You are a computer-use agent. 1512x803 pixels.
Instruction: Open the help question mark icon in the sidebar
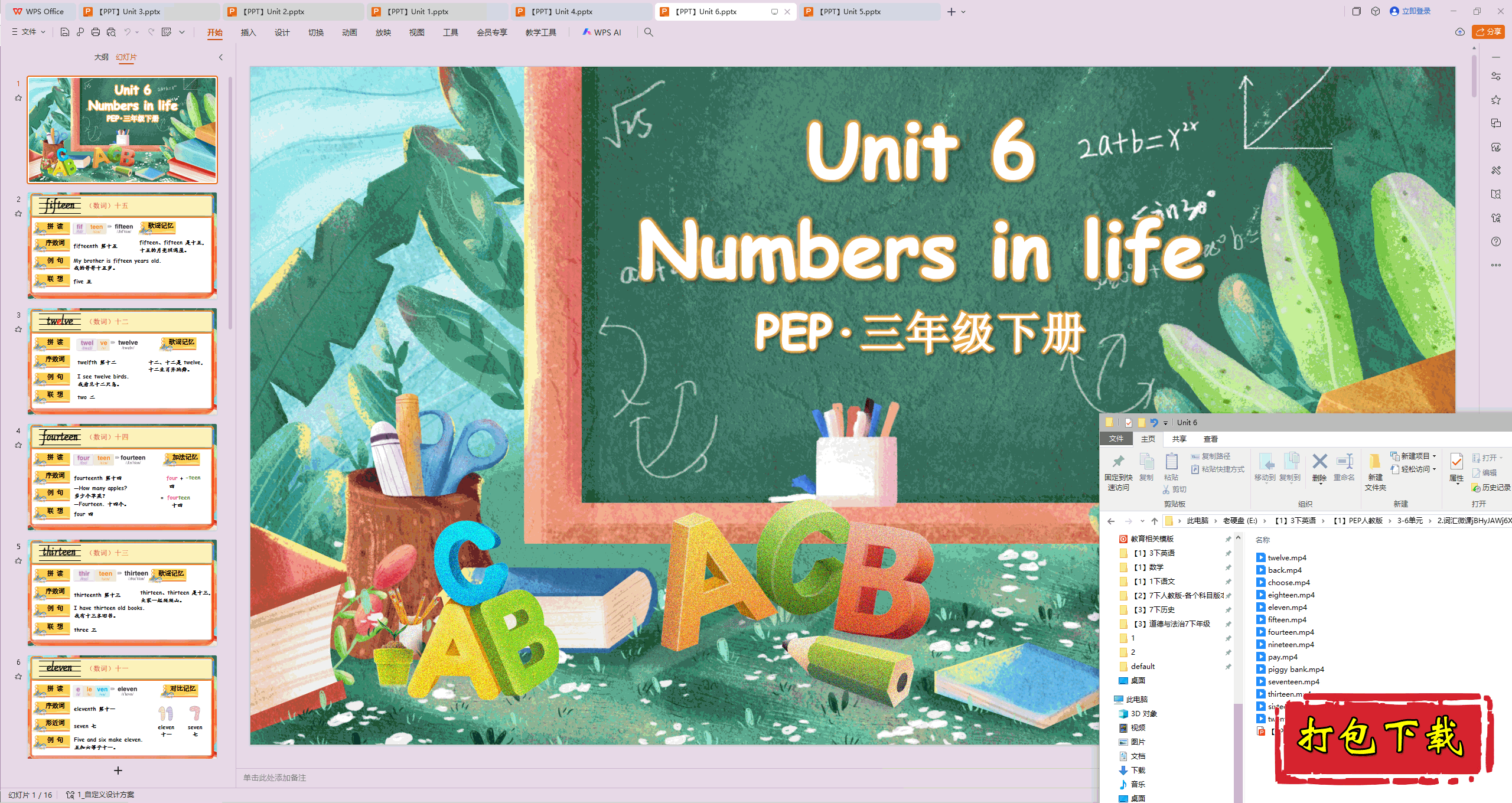click(x=1496, y=241)
